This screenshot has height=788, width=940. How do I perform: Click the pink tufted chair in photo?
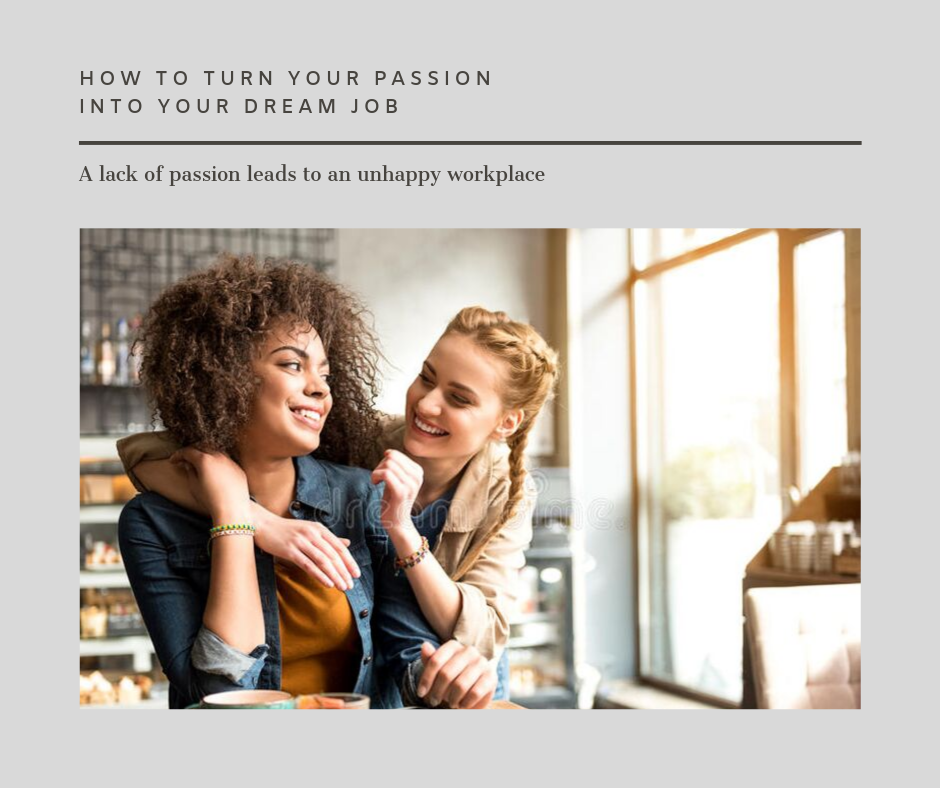coord(802,646)
